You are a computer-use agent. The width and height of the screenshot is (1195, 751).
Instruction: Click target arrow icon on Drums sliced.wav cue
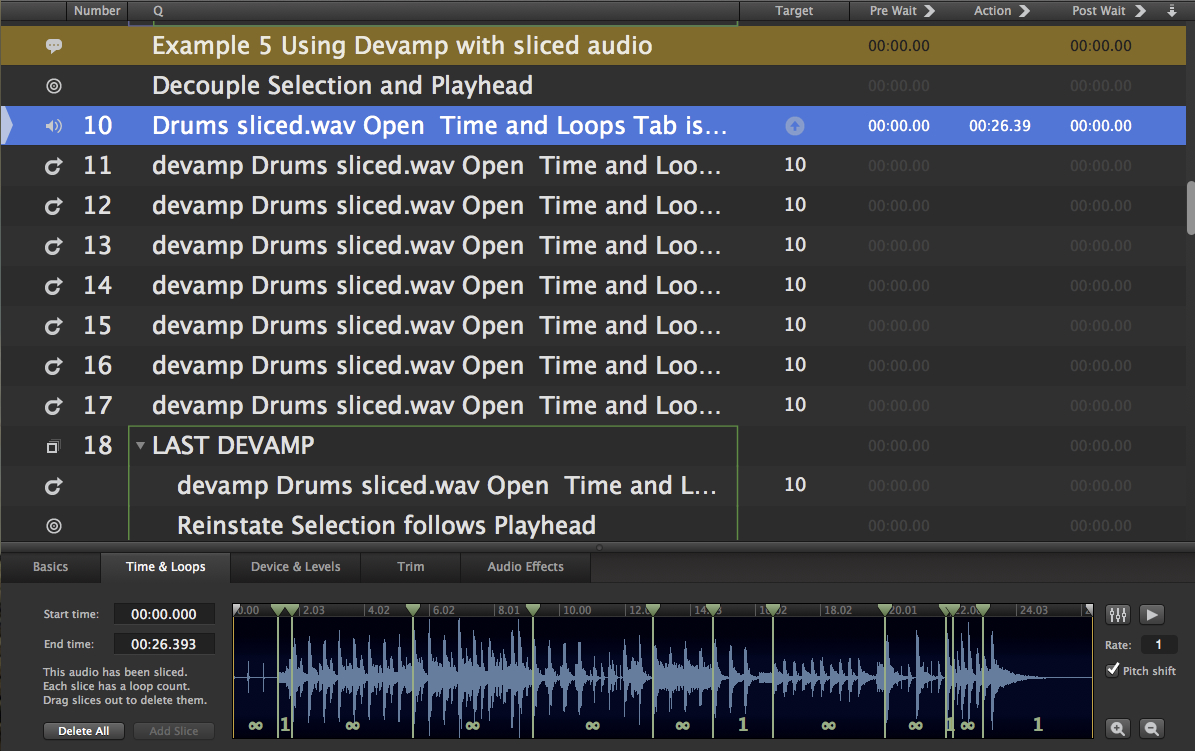[x=795, y=126]
